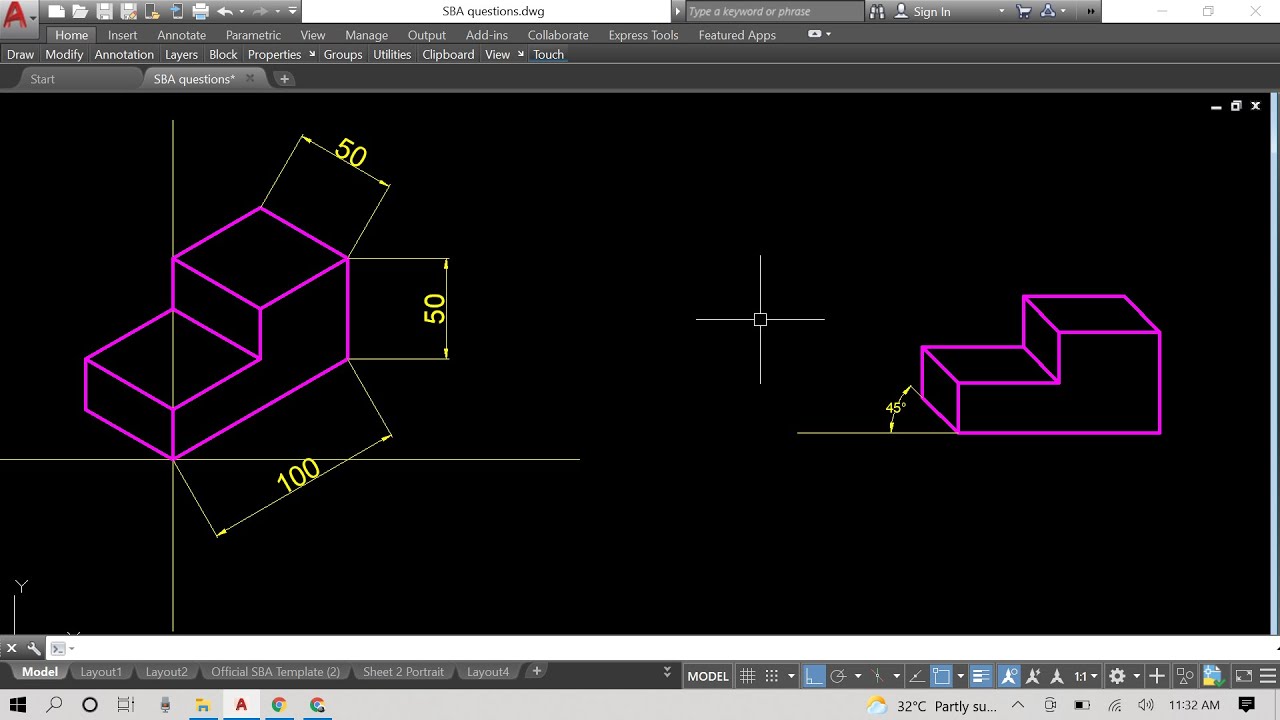This screenshot has width=1280, height=720.
Task: Click Open from Web & Mobile icon
Action: (152, 12)
